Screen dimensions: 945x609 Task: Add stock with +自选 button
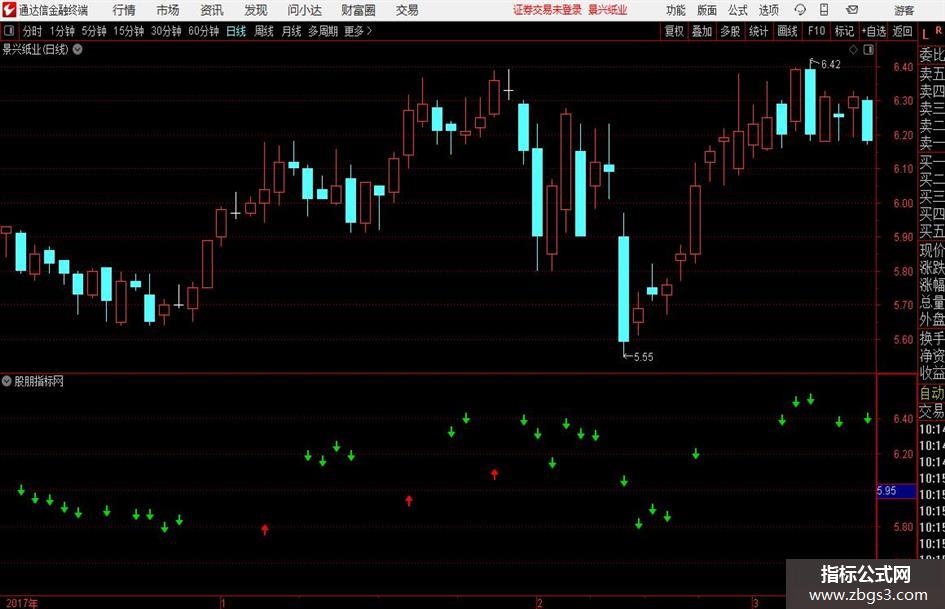[874, 31]
